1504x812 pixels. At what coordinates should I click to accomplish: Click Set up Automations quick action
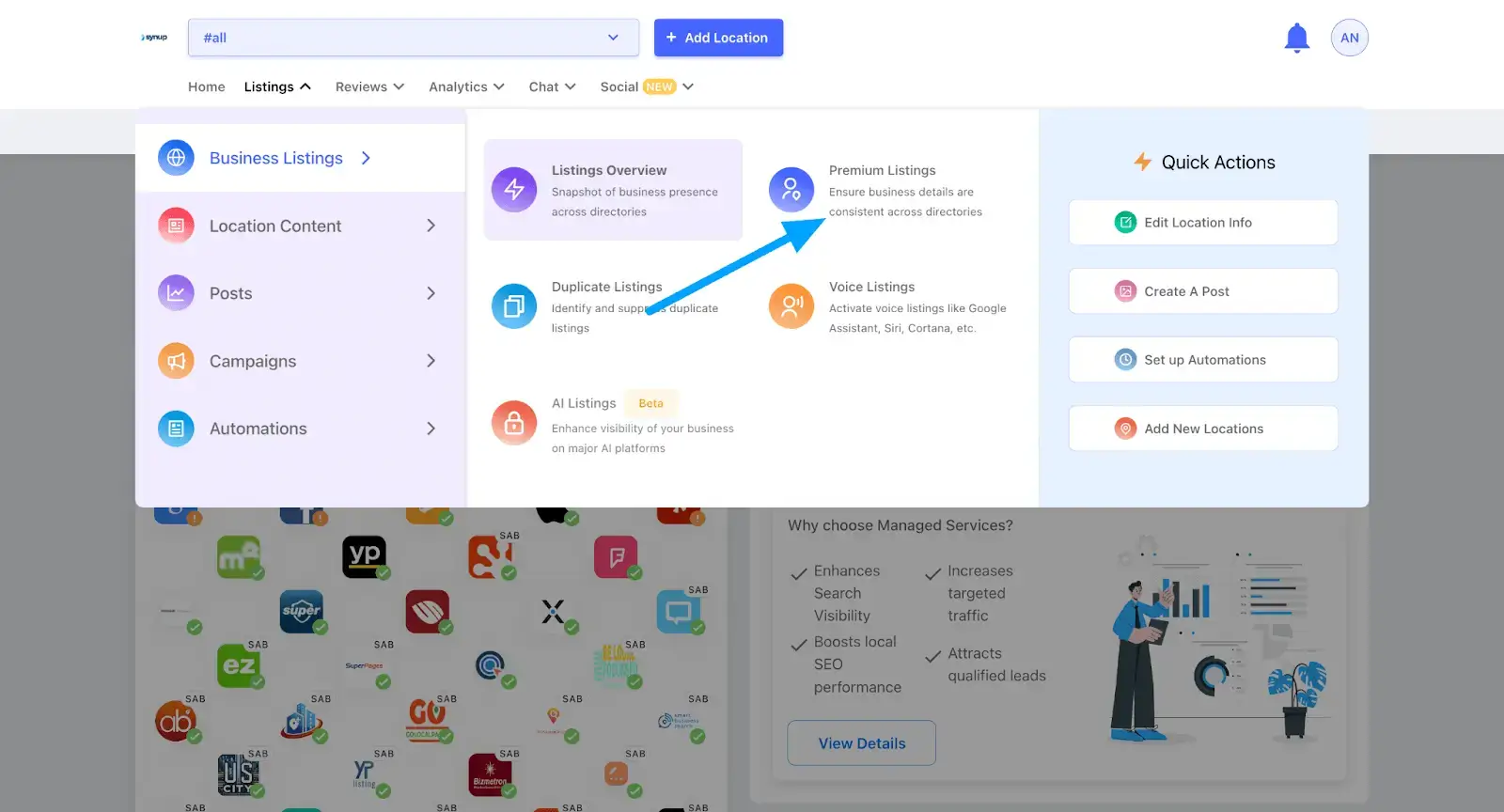1203,360
